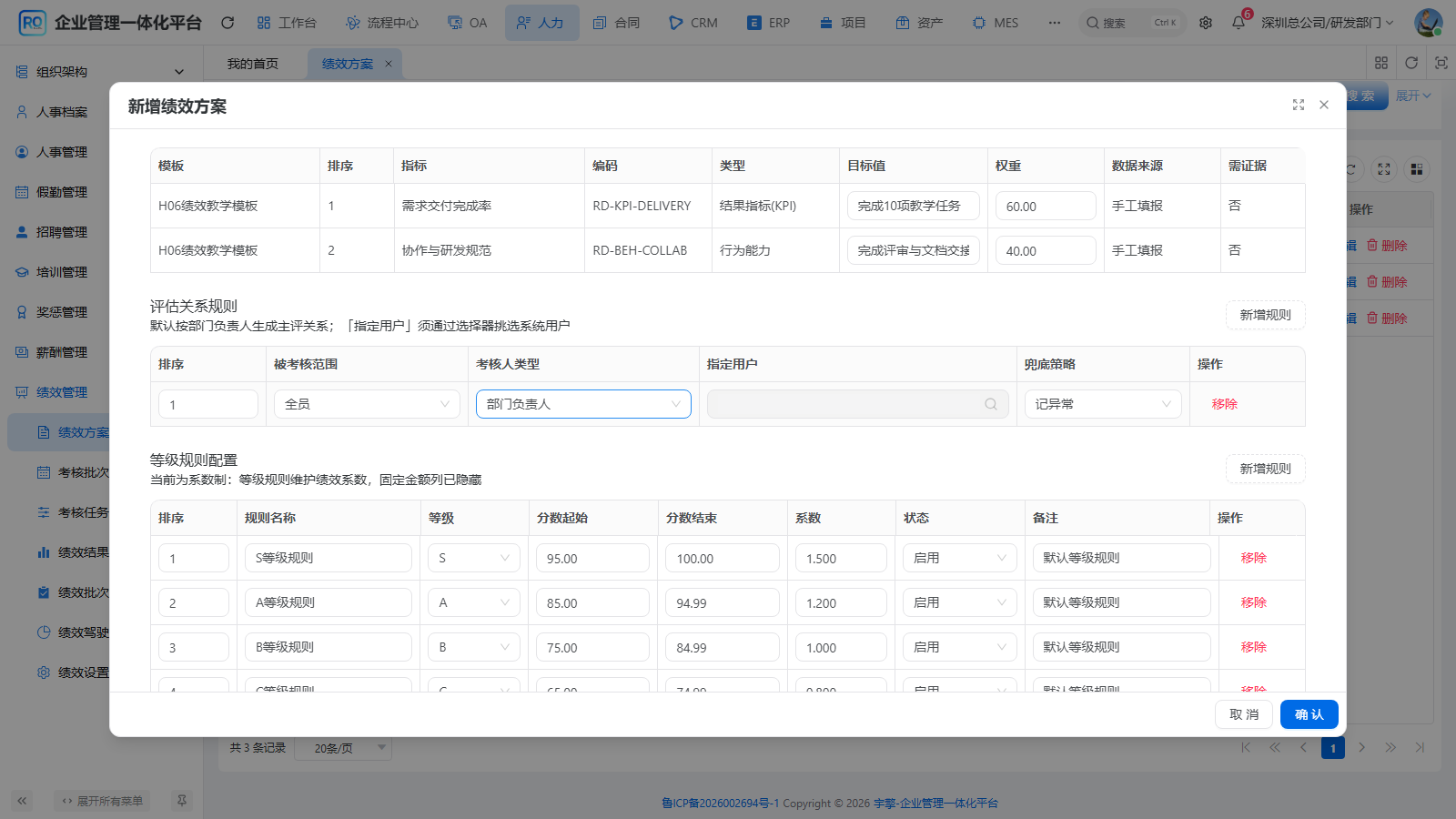This screenshot has width=1456, height=819.
Task: Open the 考核人类型 dropdown showing 部门负责人
Action: [x=583, y=404]
